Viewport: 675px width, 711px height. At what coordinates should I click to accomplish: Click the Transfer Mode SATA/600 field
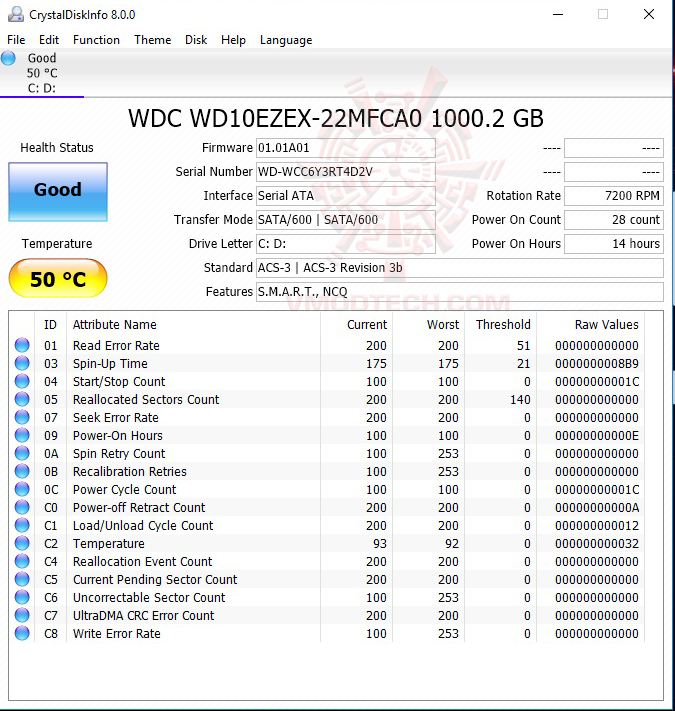[x=346, y=219]
